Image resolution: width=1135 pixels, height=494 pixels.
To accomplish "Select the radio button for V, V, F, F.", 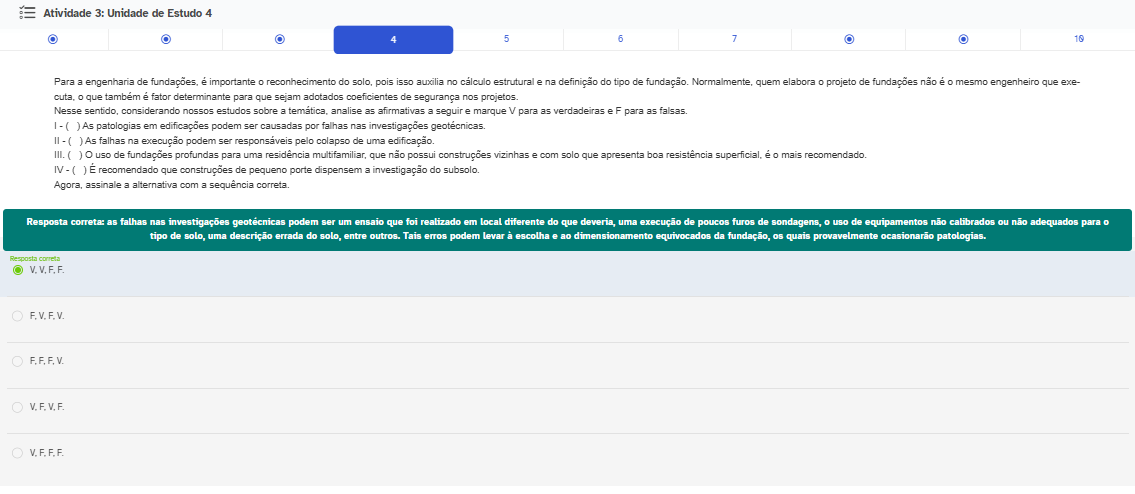I will tap(17, 270).
